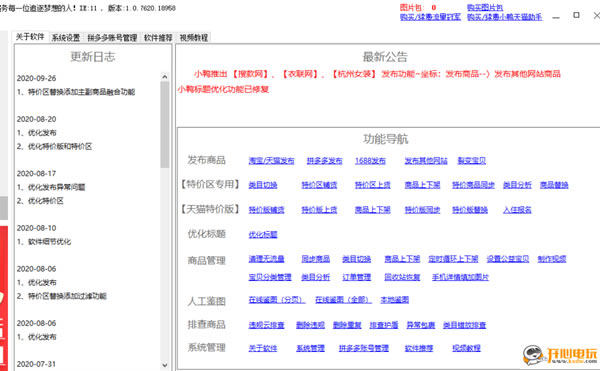Click the changelog scrollbar thumb
Viewport: 600px width, 371px height.
coord(165,124)
